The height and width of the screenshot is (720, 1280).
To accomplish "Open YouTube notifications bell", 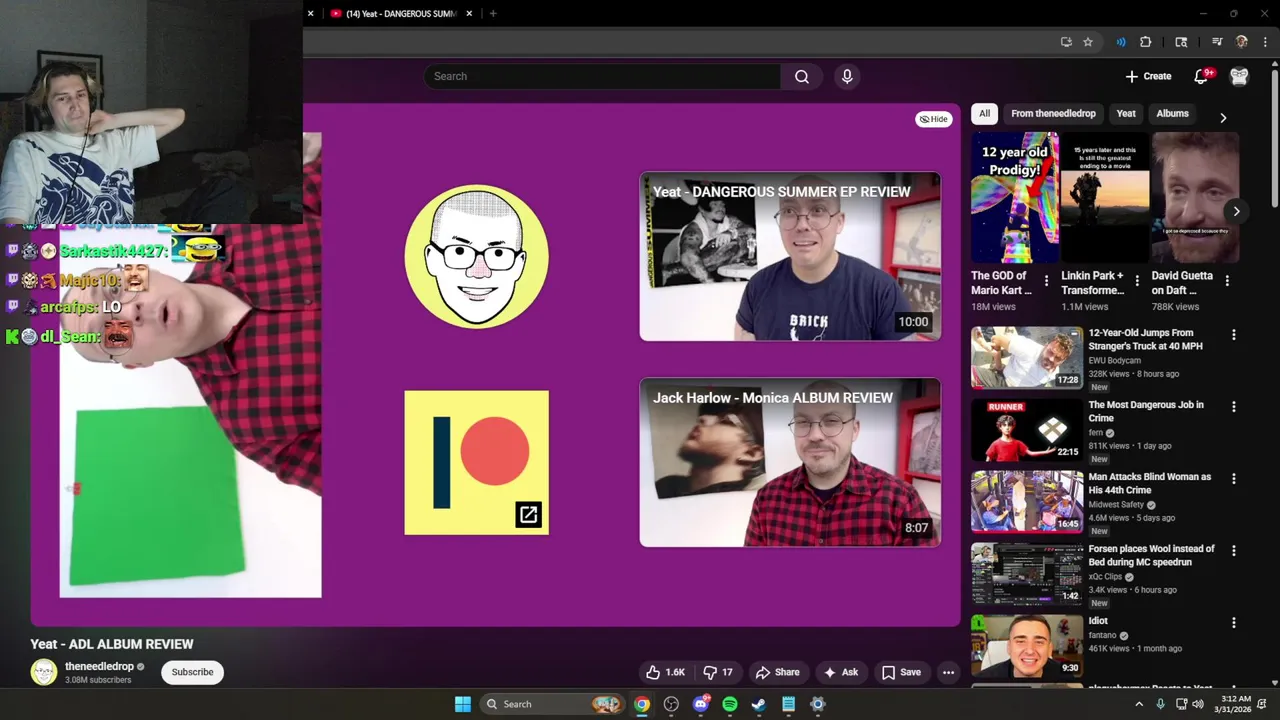I will 1203,76.
